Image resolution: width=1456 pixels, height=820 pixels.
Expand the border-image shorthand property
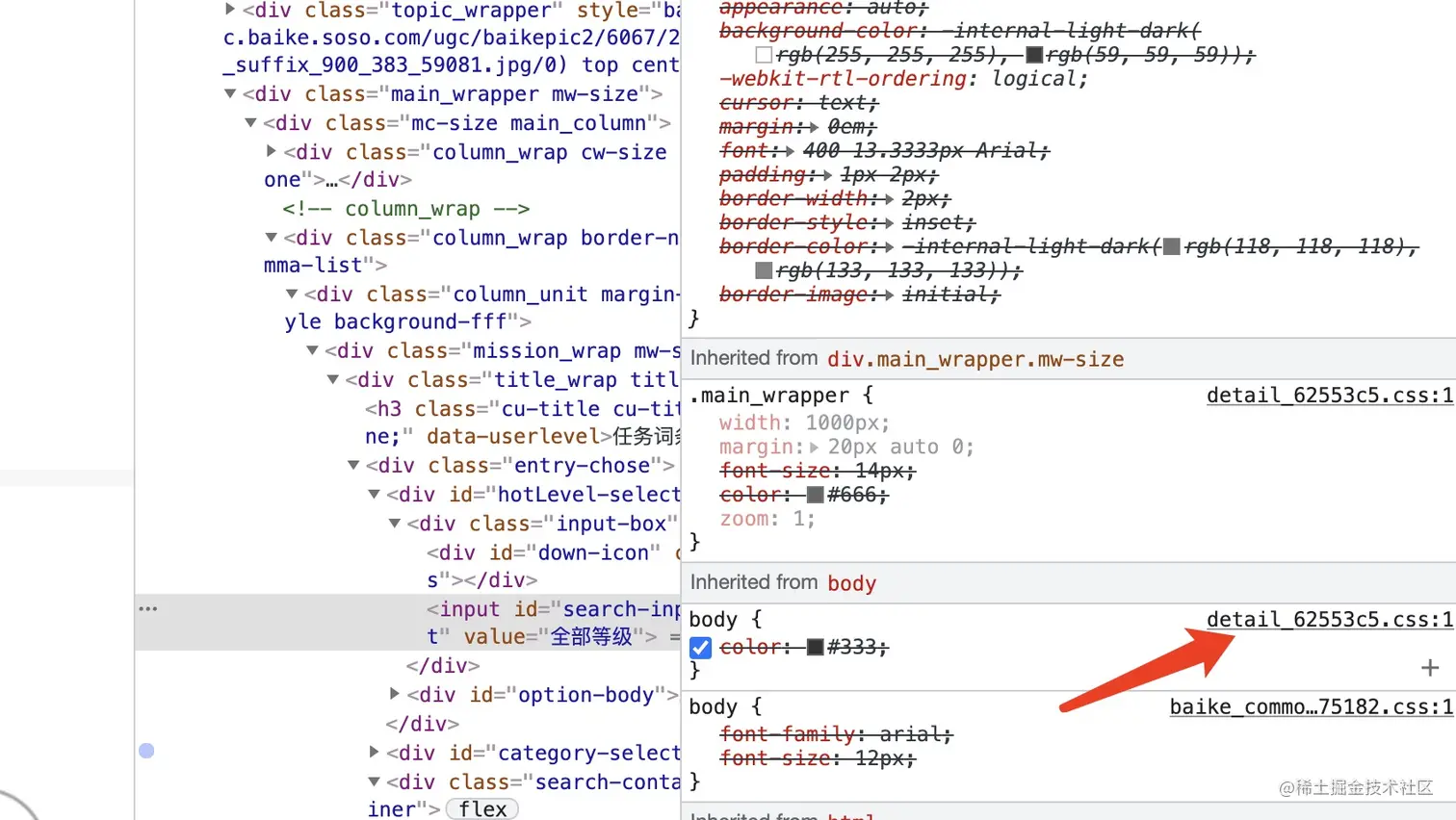pos(889,295)
